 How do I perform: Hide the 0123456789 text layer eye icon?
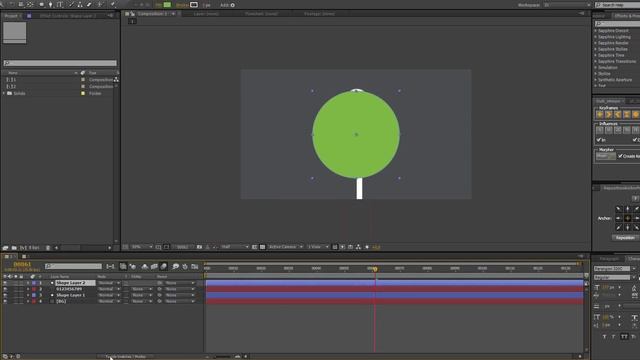coord(5,289)
